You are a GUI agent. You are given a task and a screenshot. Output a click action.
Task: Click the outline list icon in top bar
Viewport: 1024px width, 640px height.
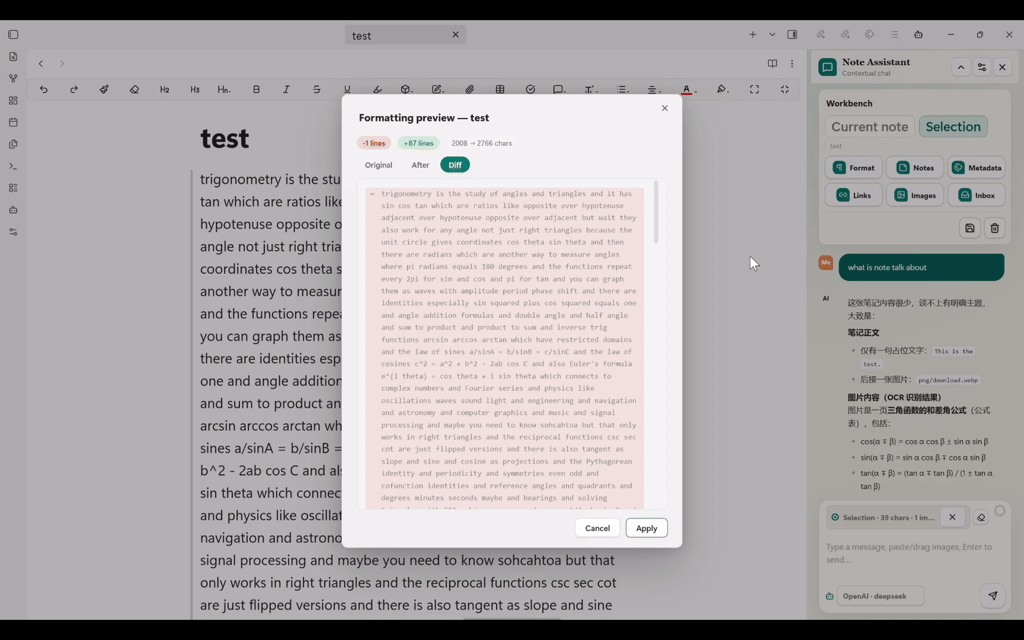tap(894, 35)
